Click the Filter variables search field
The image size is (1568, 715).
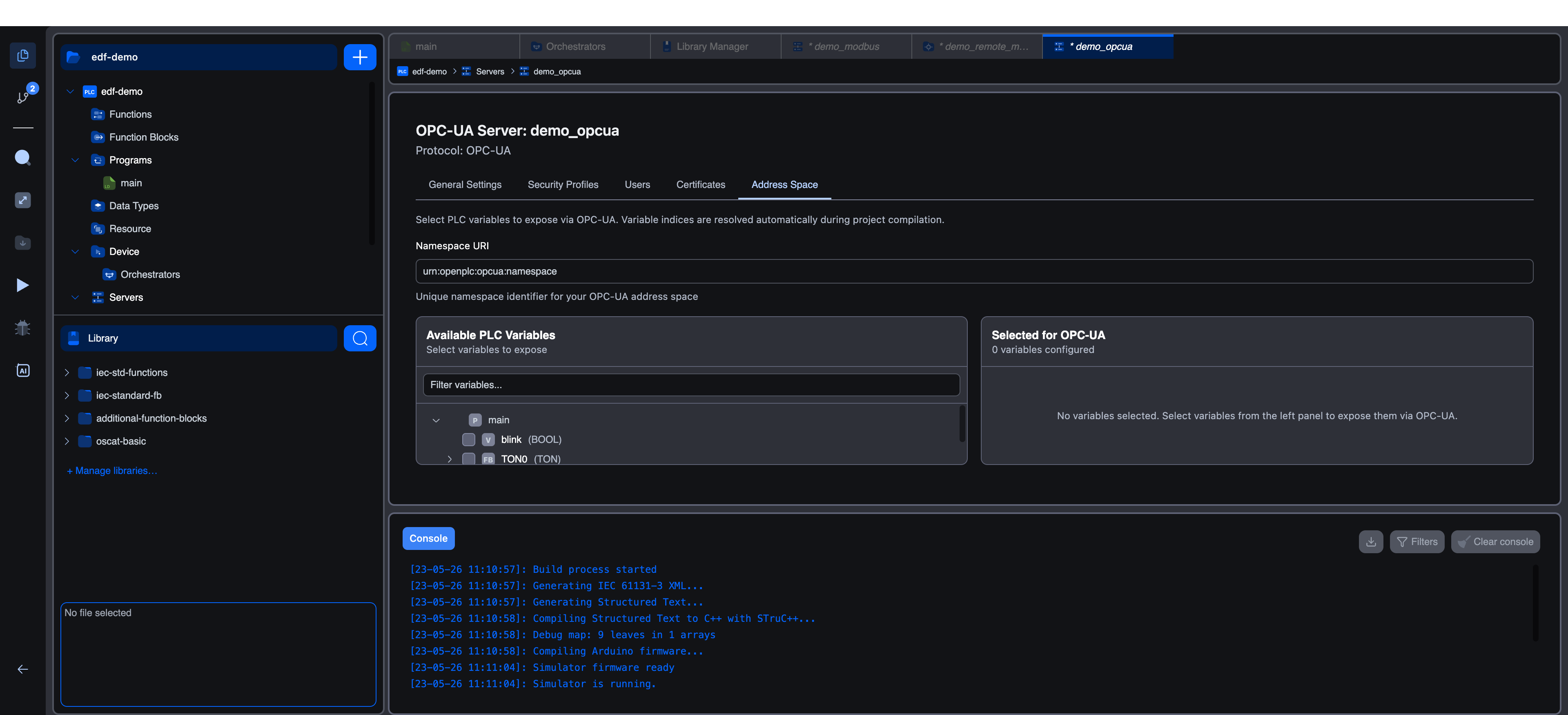coord(691,385)
